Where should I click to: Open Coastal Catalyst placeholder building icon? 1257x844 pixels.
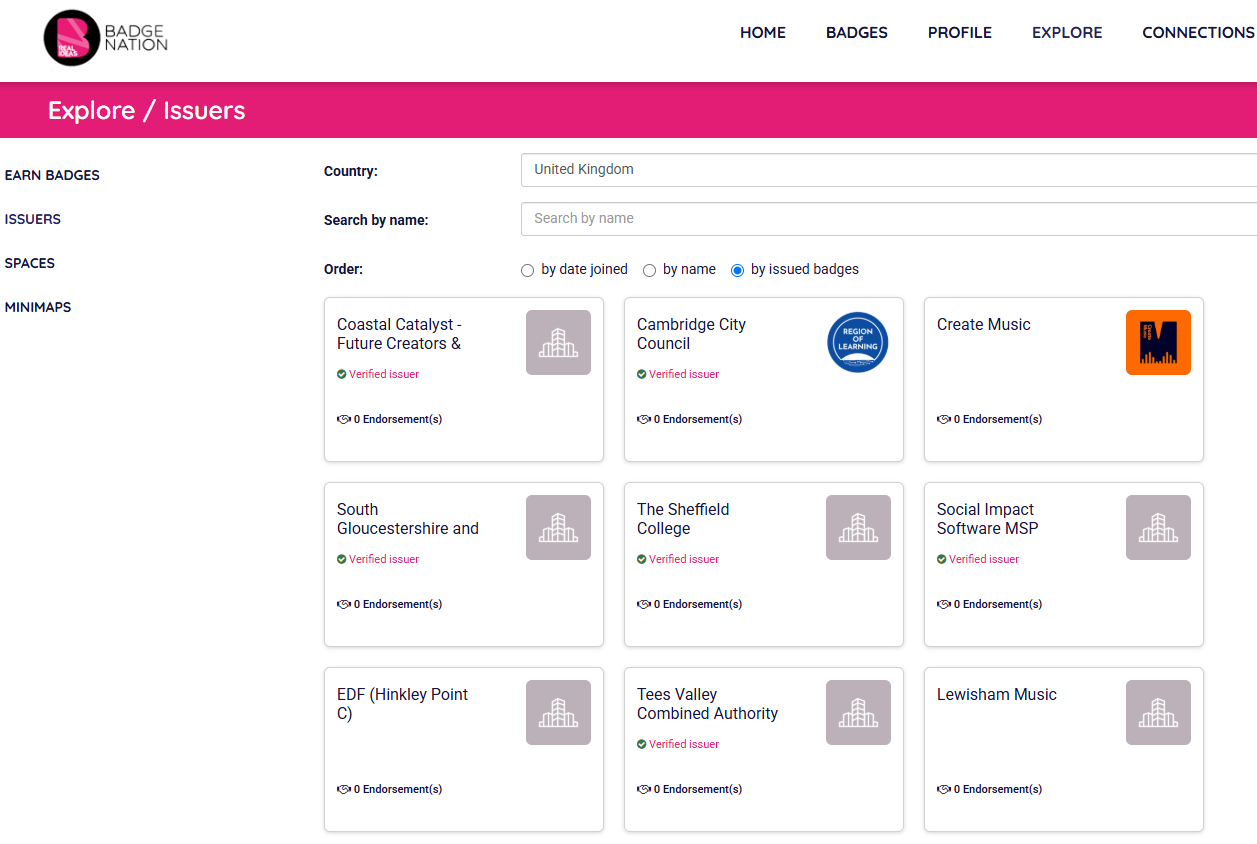[x=558, y=342]
